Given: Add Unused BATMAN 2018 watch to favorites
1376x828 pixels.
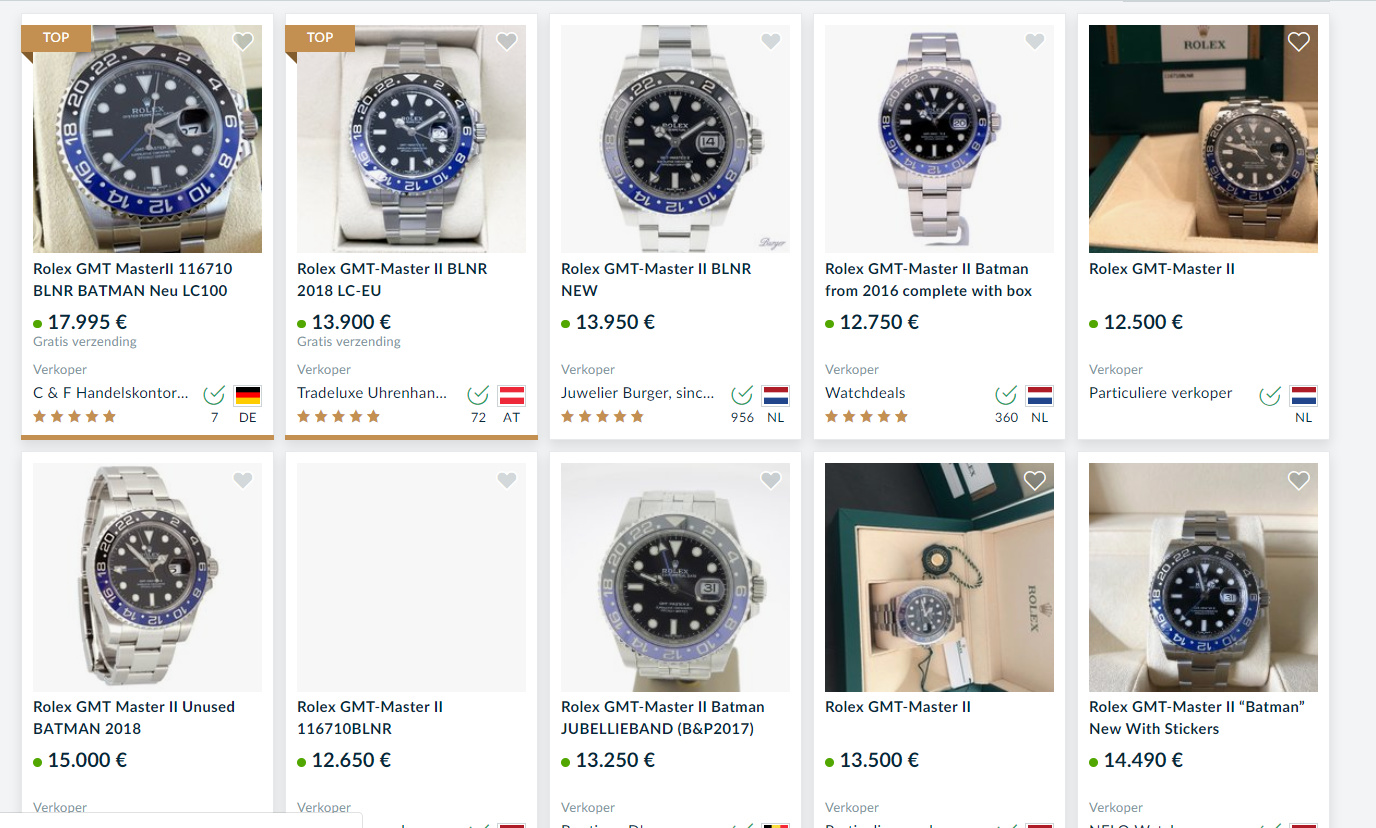Looking at the screenshot, I should [242, 481].
